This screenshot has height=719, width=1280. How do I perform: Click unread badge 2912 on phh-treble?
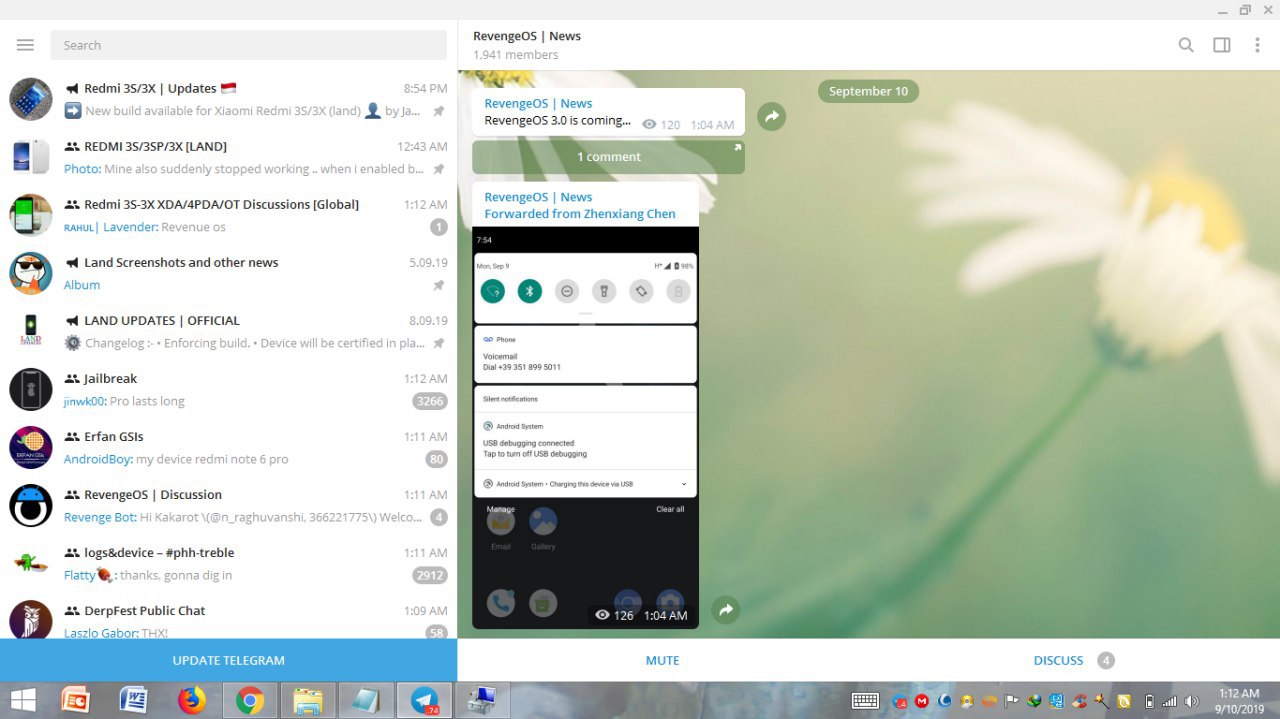pos(429,575)
